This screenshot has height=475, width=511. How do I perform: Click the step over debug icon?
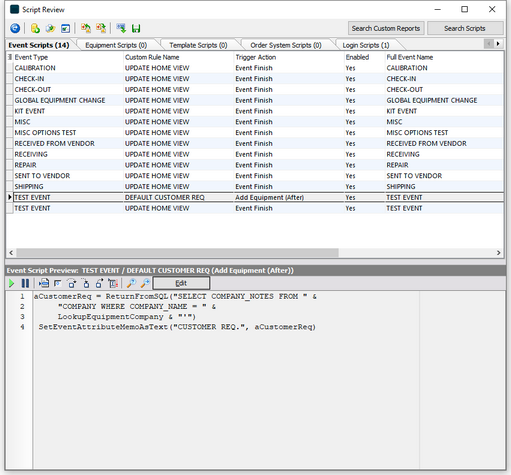tap(72, 283)
